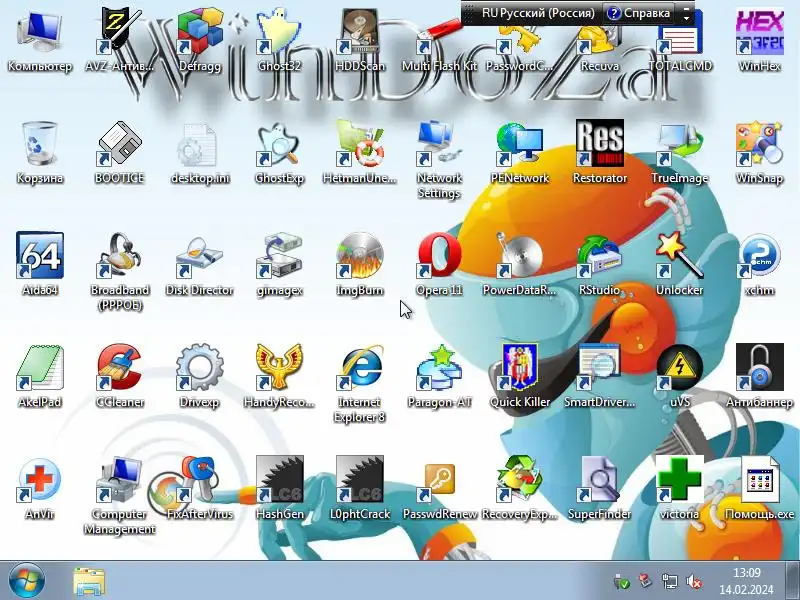Open WinHex shortcut
This screenshot has width=800, height=600.
pos(759,41)
